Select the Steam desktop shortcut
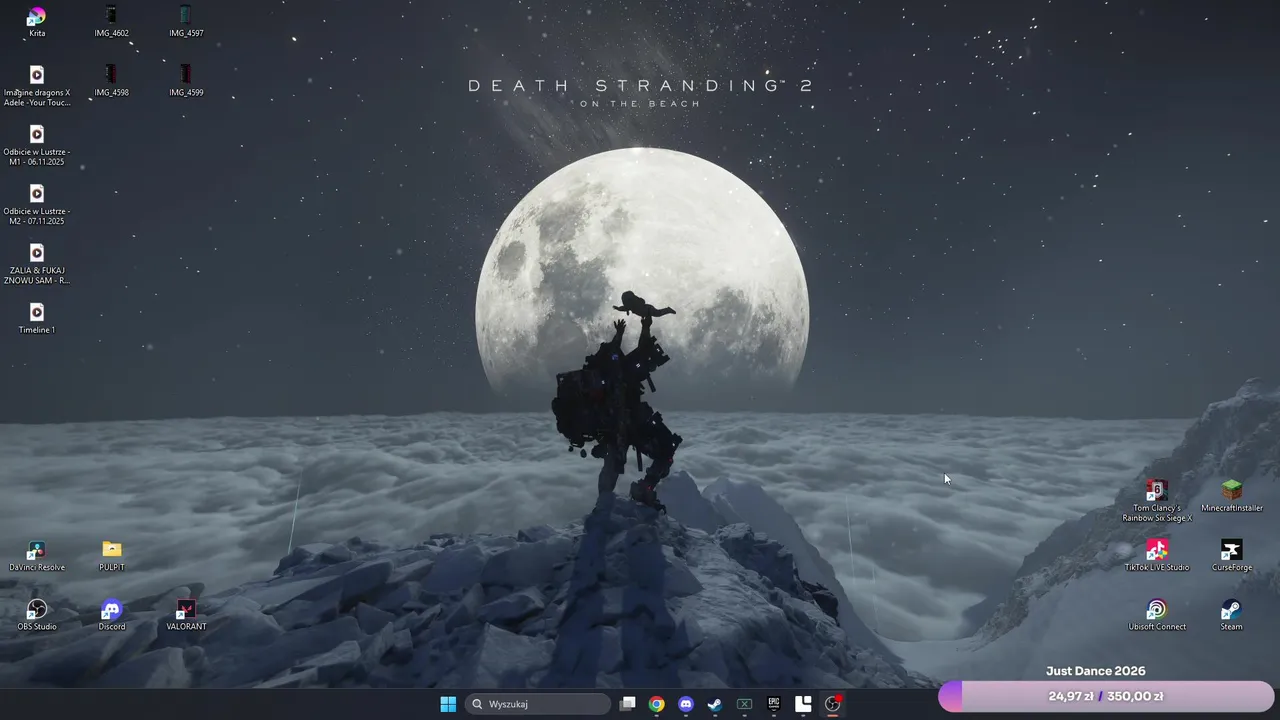This screenshot has height=720, width=1280. pyautogui.click(x=1232, y=615)
